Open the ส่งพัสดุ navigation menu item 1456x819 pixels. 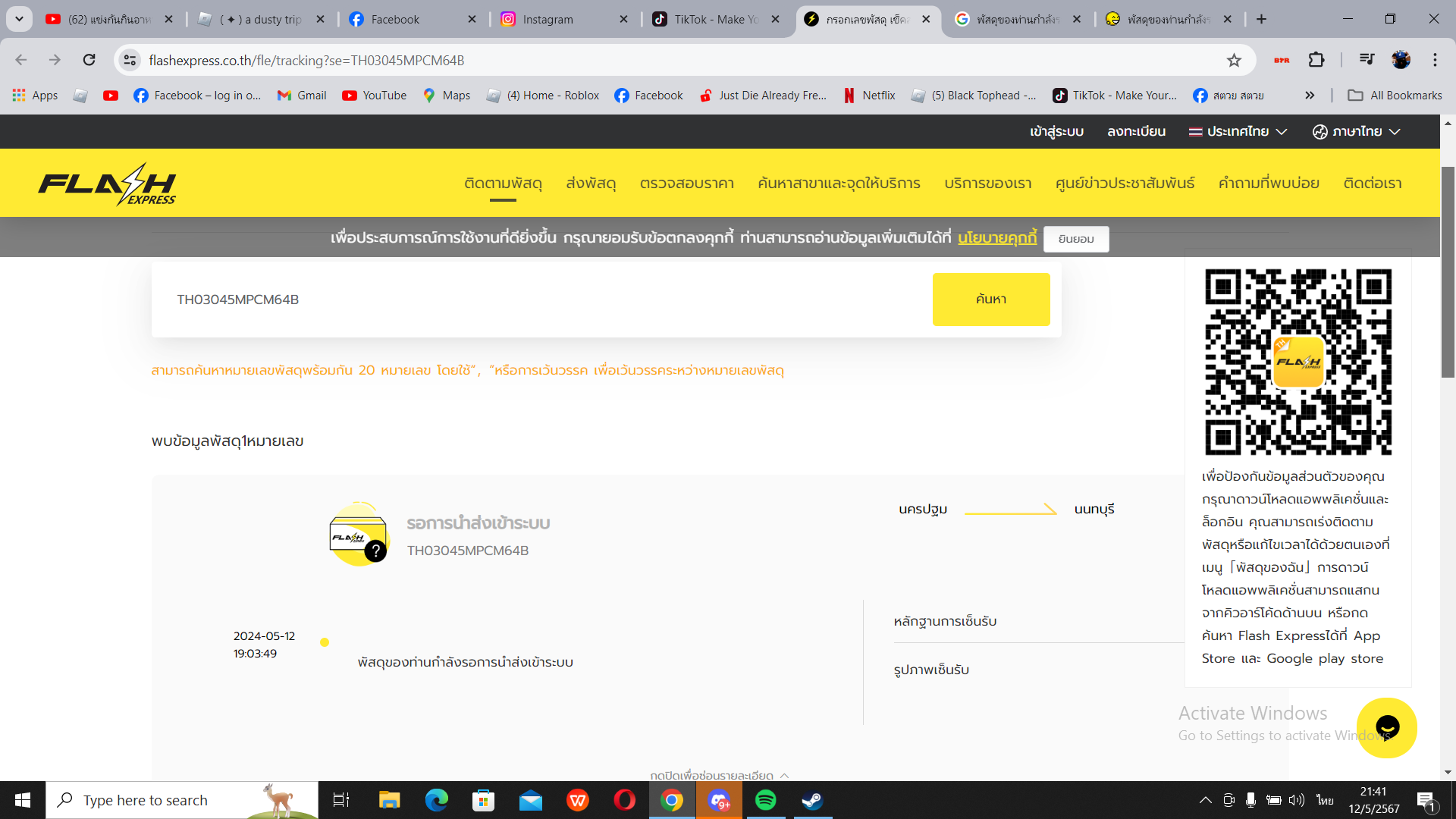click(590, 183)
